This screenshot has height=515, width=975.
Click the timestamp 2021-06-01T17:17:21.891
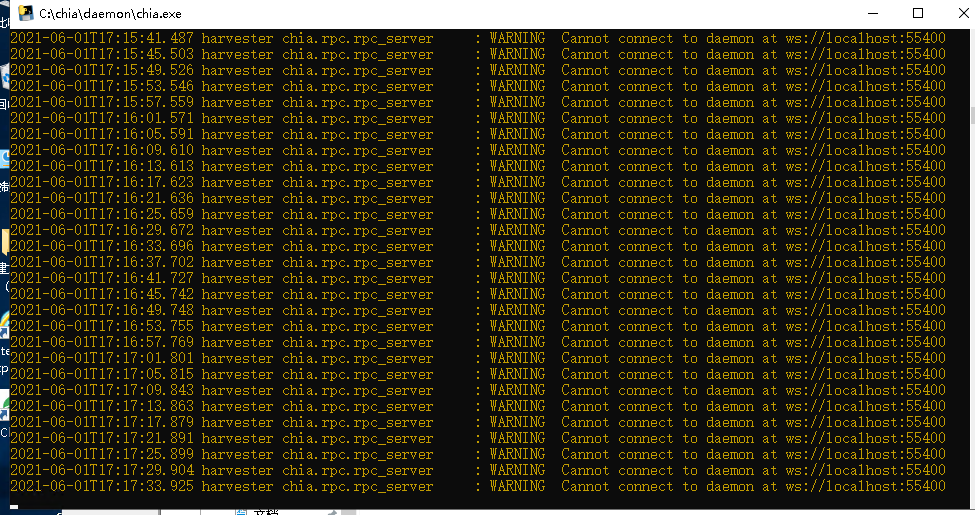point(102,438)
